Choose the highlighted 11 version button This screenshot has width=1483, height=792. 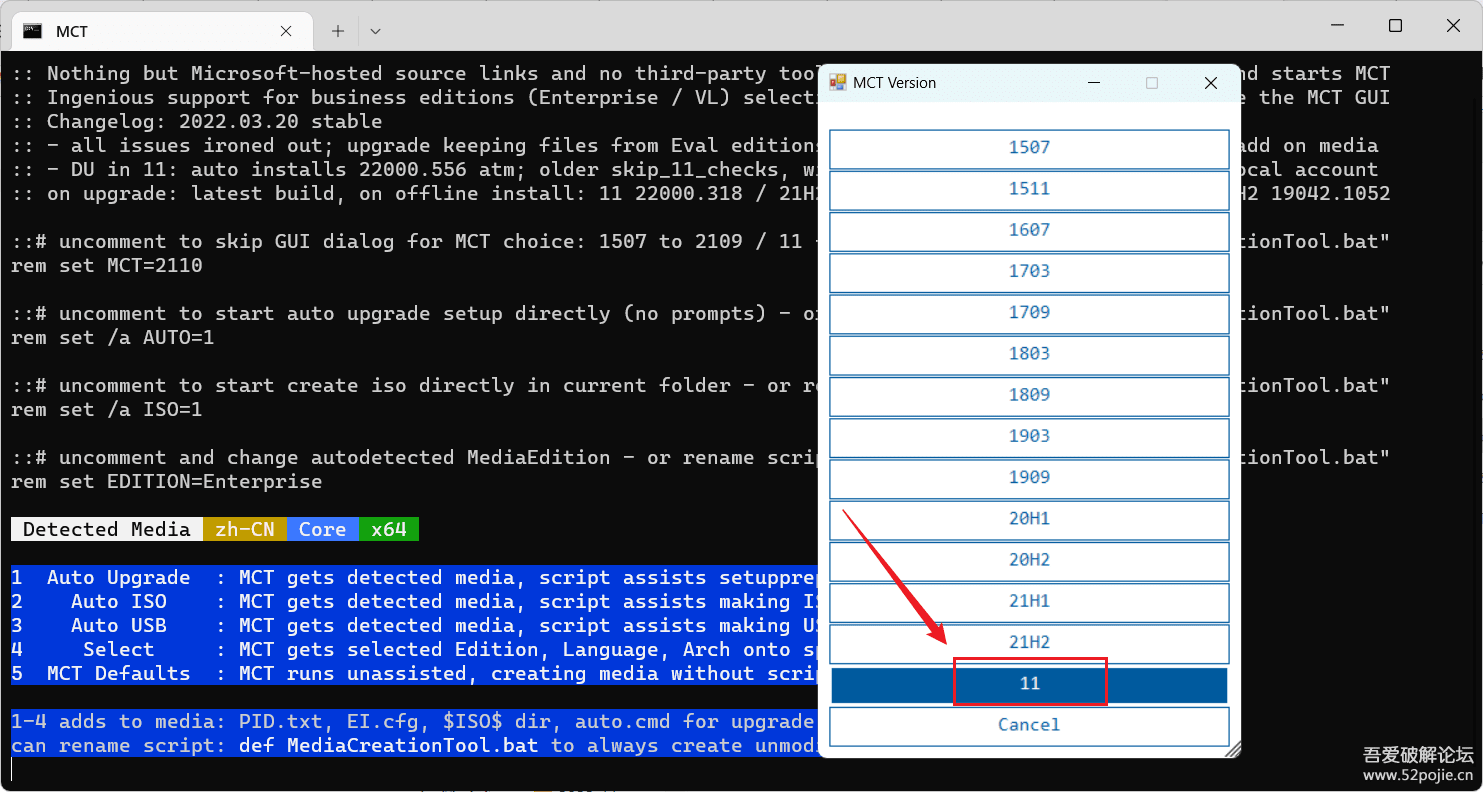(x=1029, y=684)
